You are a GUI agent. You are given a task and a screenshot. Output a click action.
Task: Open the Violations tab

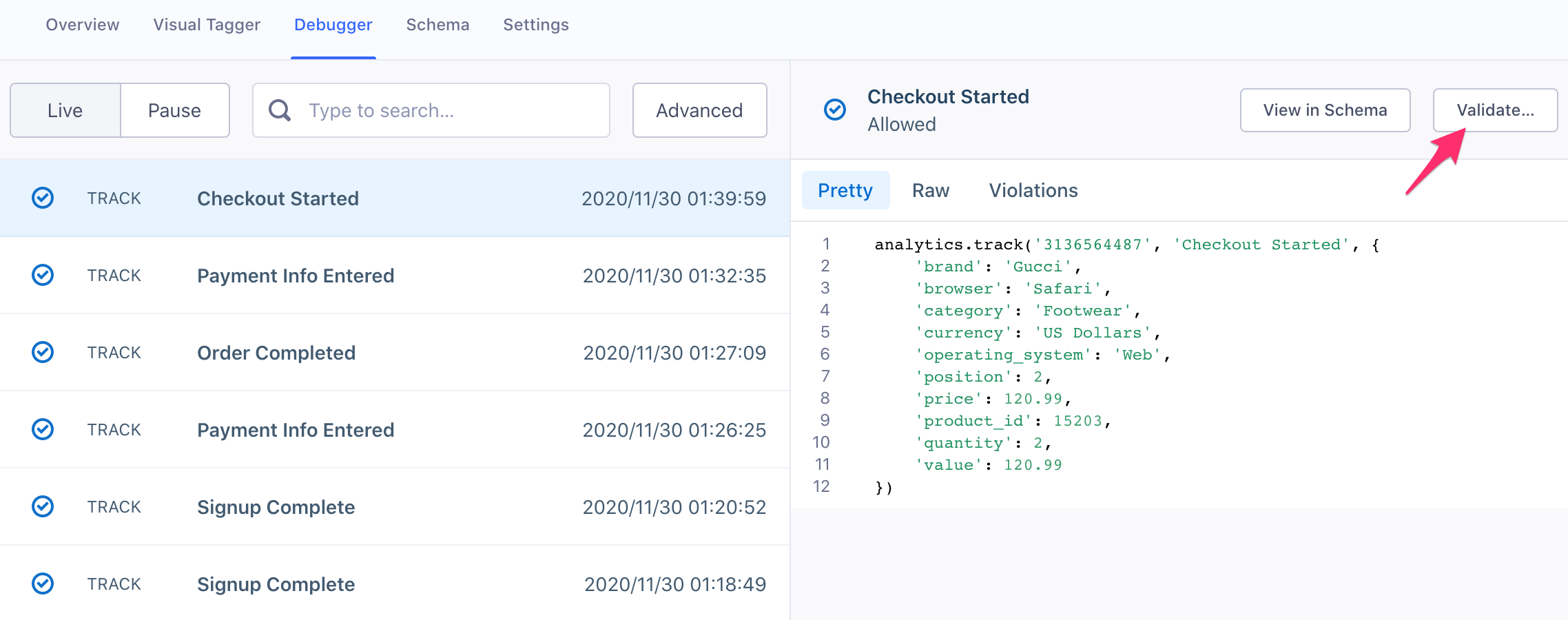click(1033, 191)
